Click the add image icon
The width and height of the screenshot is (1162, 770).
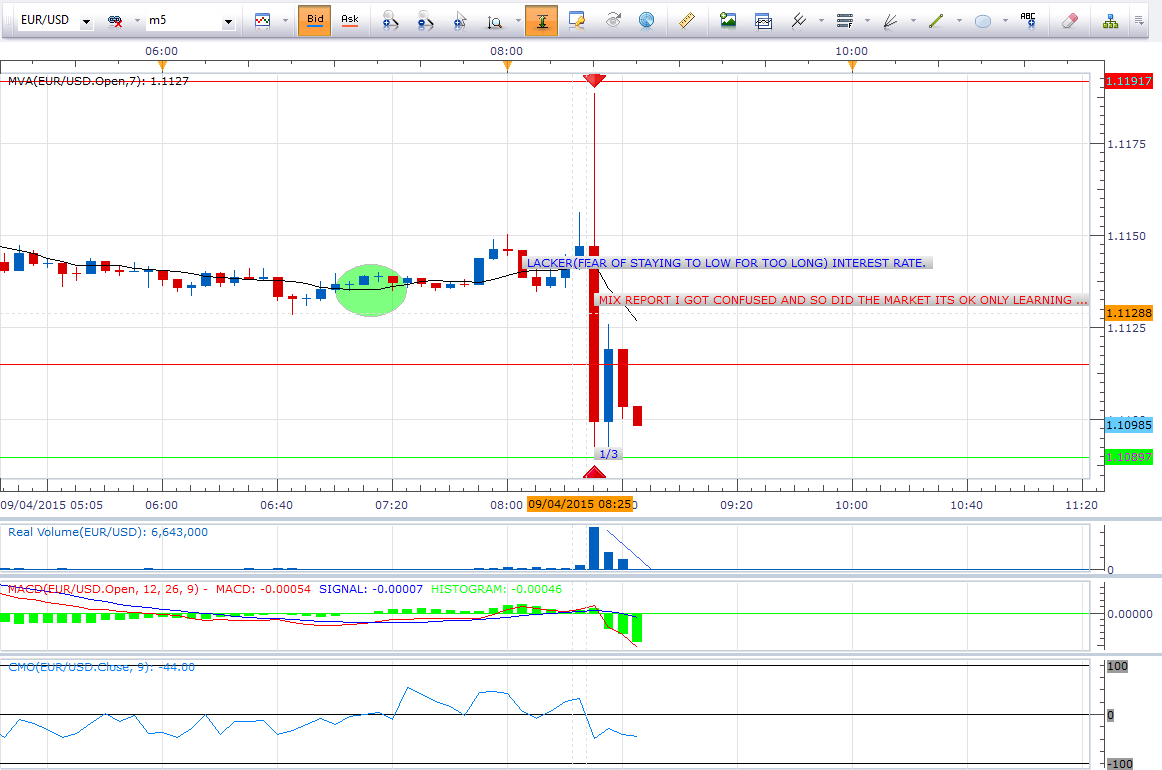pos(728,19)
